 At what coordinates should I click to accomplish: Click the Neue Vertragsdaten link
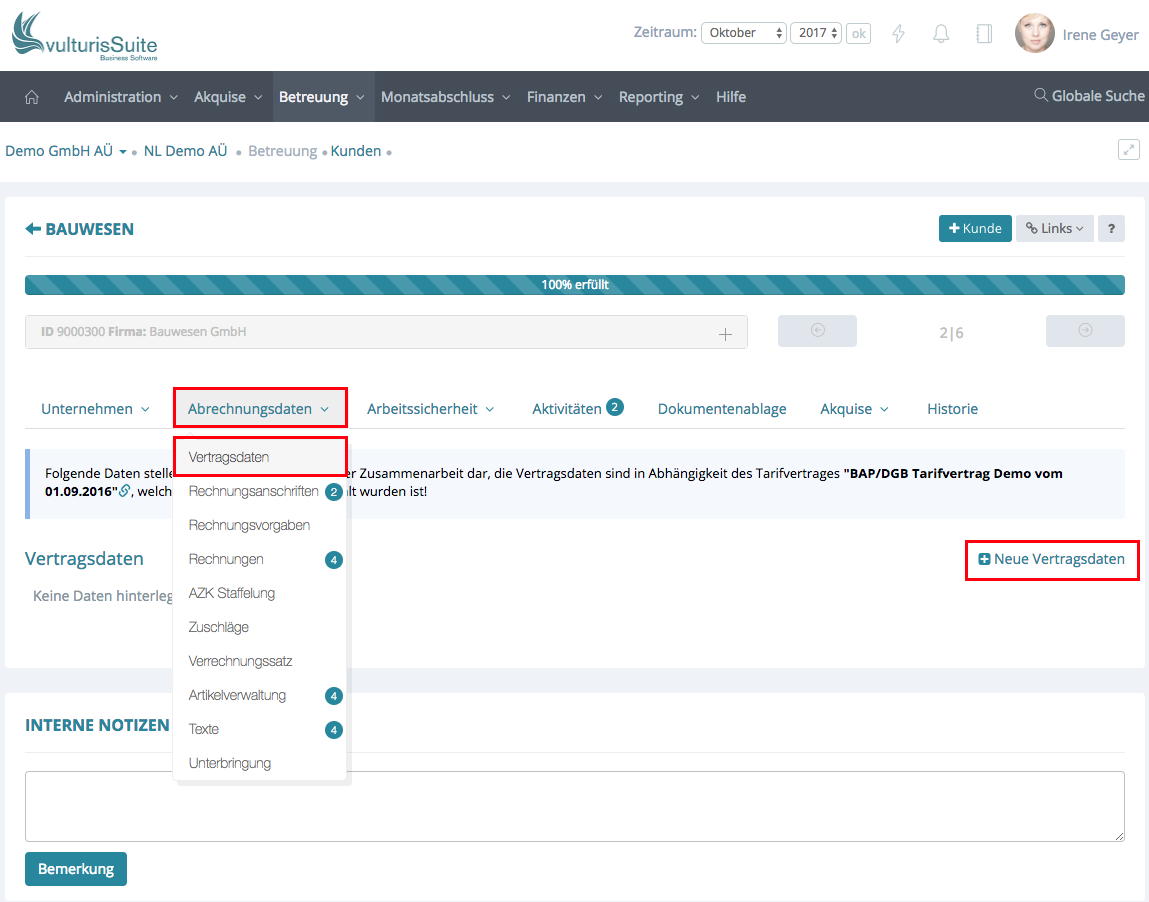point(1052,559)
